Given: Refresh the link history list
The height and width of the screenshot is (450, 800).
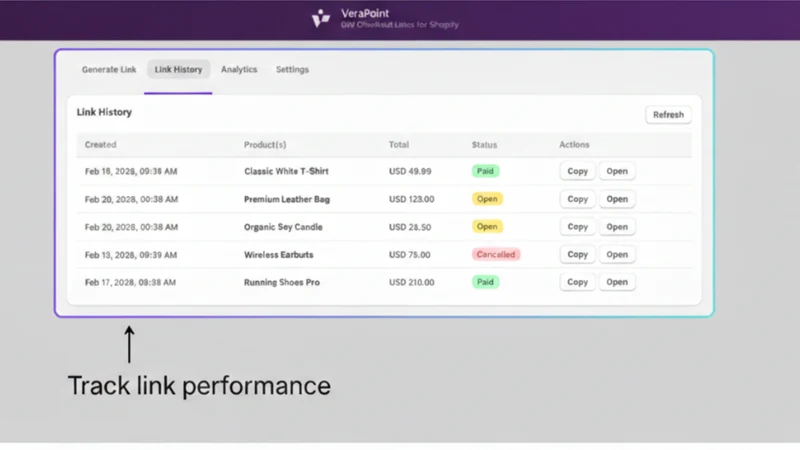Looking at the screenshot, I should 668,115.
